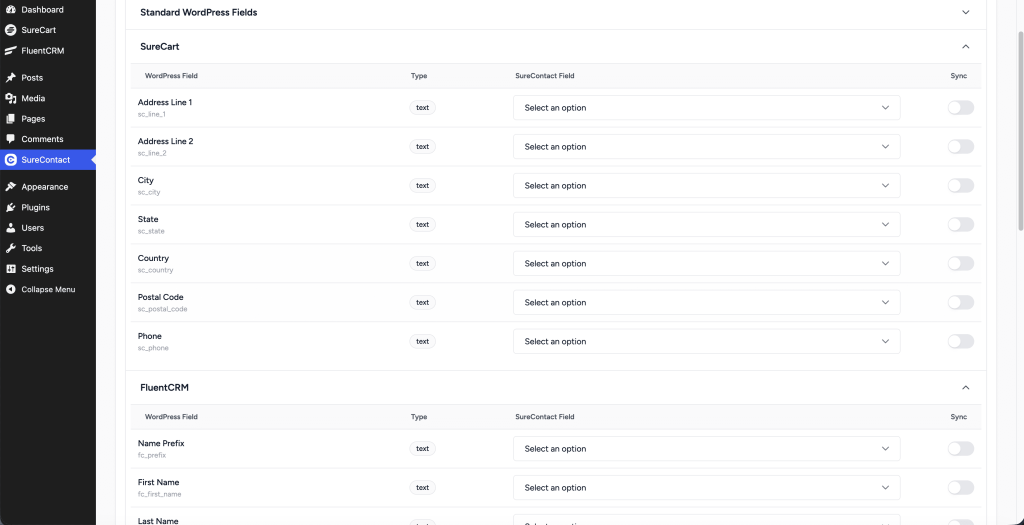Open the Settings menu item
Viewport: 1024px width, 525px height.
click(37, 269)
